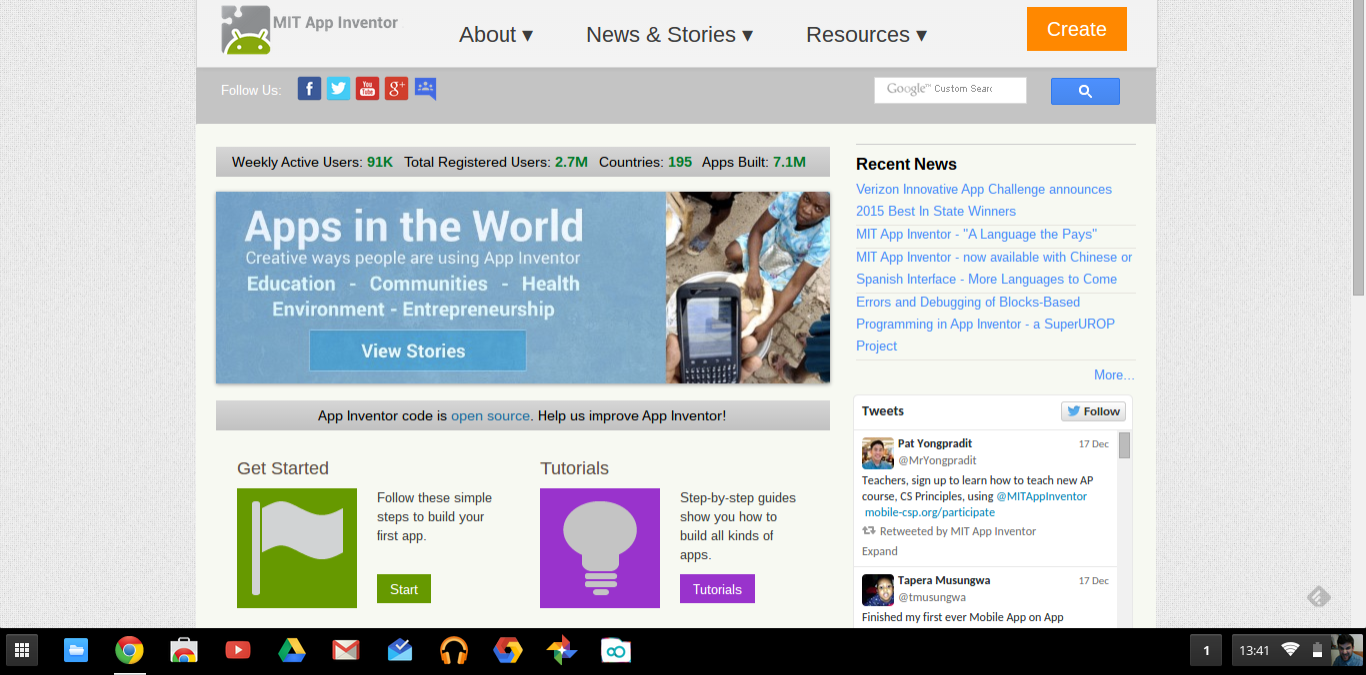Open the Chrome Web Store shelf icon

(183, 651)
